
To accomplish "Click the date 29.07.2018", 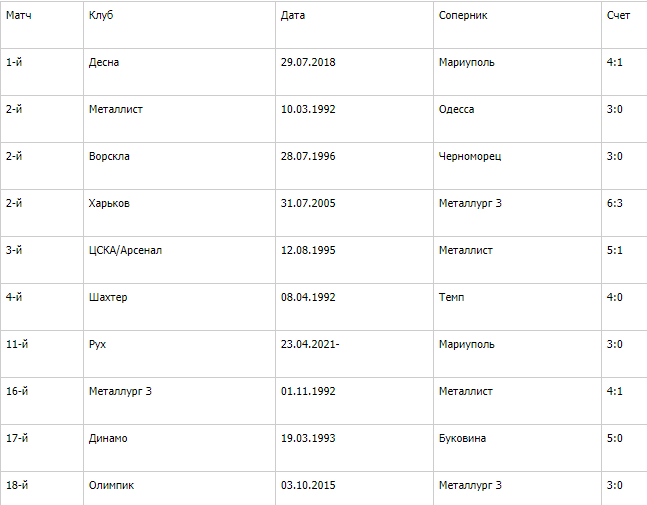I will (308, 62).
